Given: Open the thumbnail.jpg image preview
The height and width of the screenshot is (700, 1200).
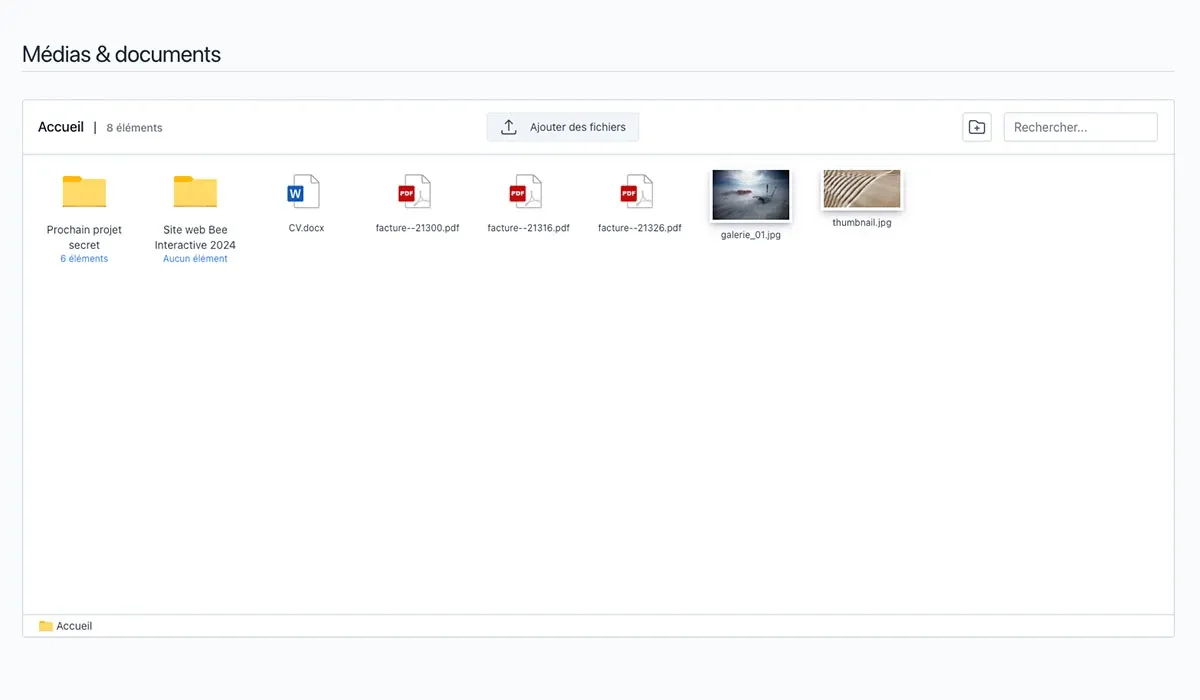Looking at the screenshot, I should click(862, 189).
